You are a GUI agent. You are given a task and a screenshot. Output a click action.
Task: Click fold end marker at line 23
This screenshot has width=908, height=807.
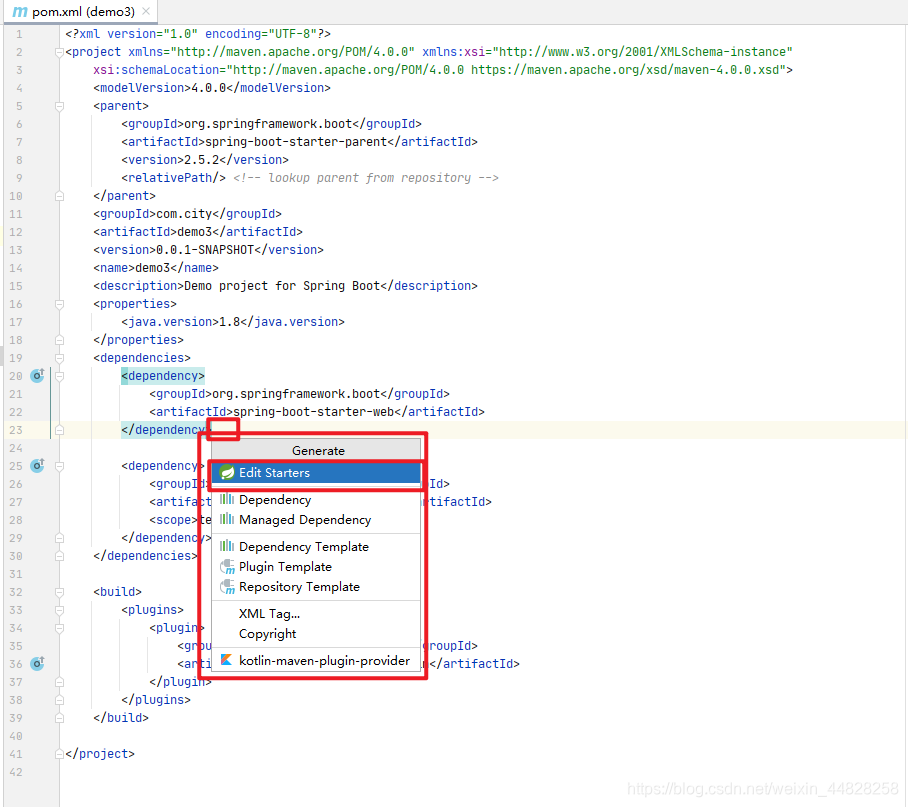[59, 430]
